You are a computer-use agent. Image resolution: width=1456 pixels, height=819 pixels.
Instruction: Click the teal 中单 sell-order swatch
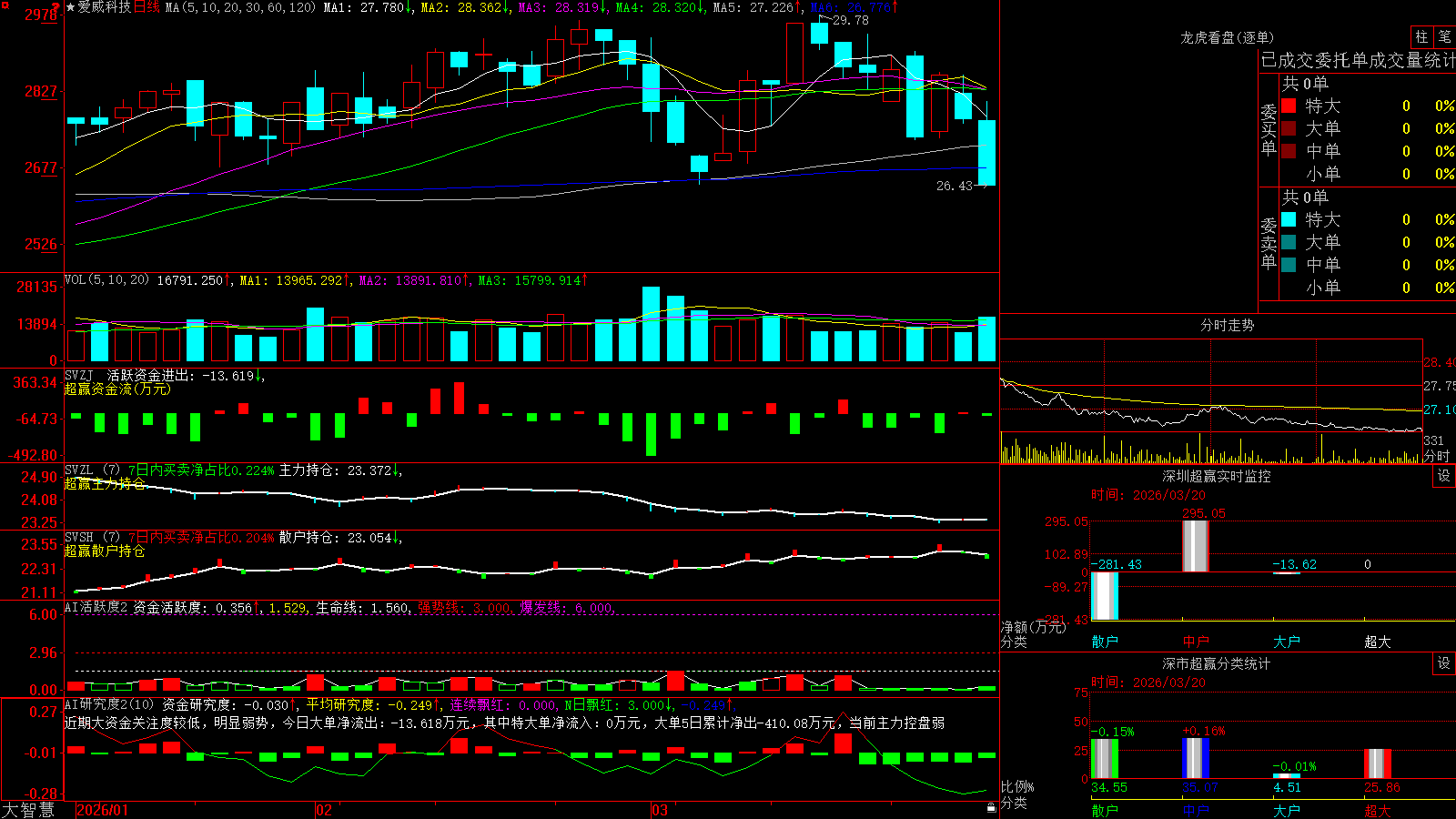tap(1289, 265)
